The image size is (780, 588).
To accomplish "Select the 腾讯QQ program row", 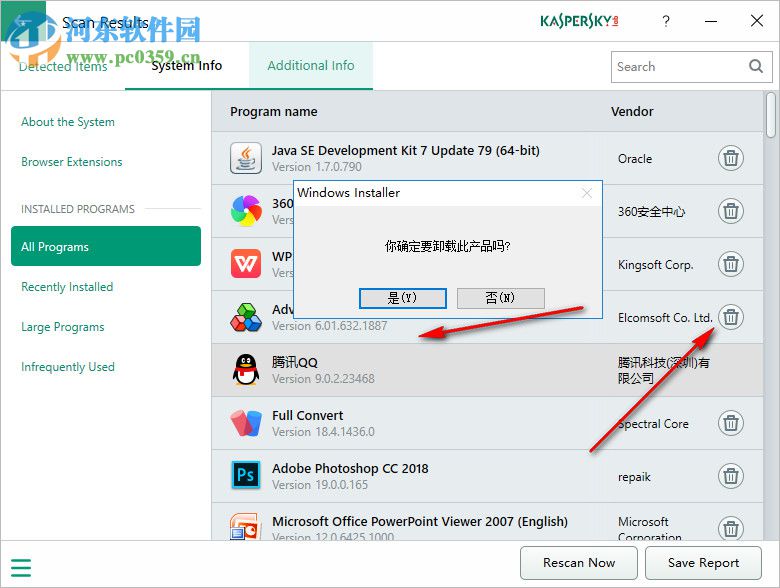I will pyautogui.click(x=488, y=370).
